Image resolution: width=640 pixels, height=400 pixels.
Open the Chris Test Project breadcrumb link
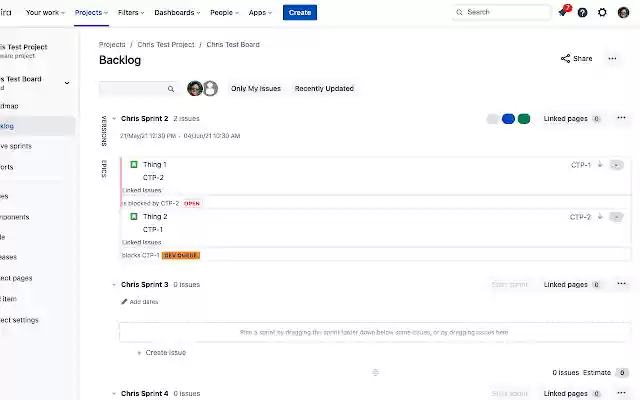(166, 44)
